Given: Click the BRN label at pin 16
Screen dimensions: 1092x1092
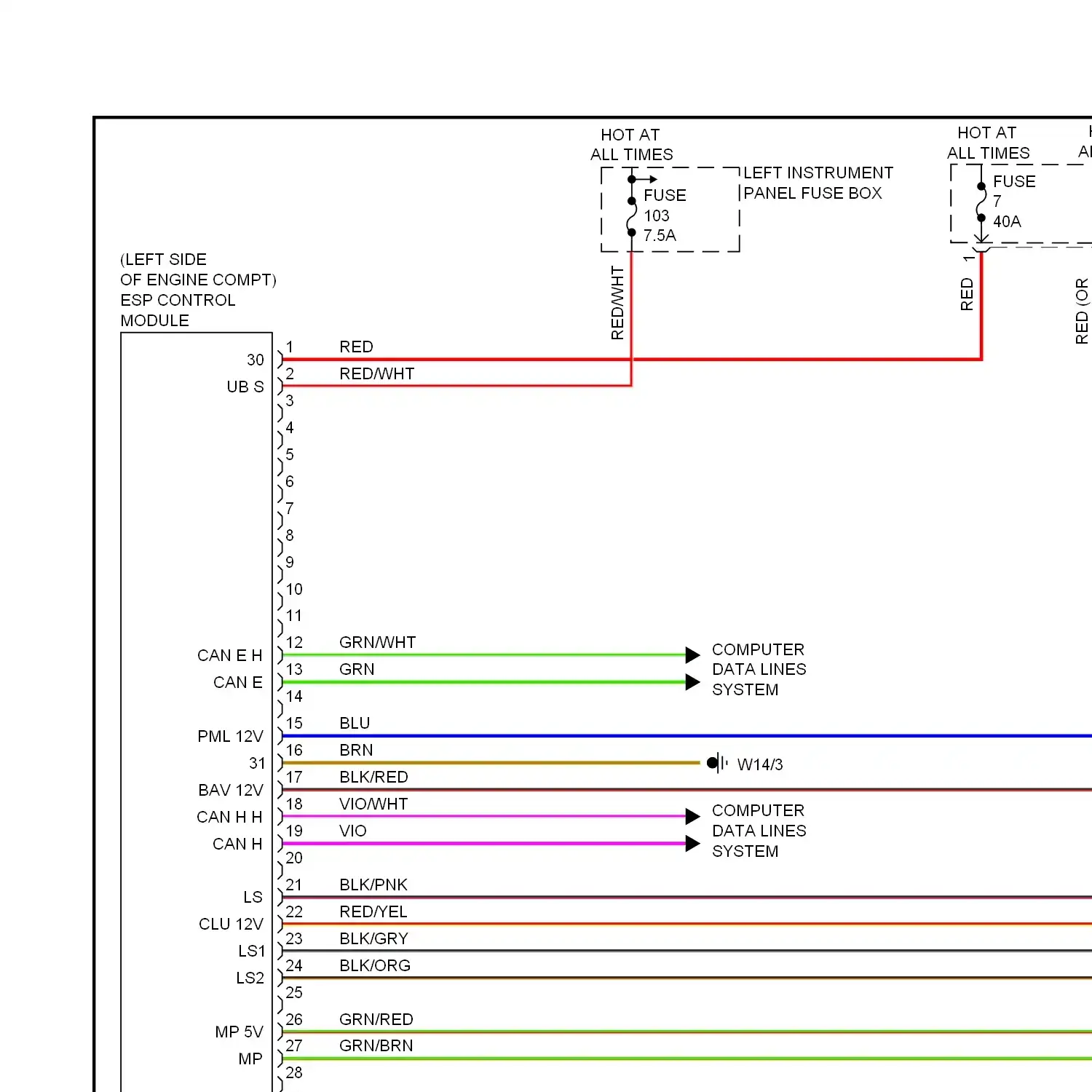Looking at the screenshot, I should (x=356, y=750).
